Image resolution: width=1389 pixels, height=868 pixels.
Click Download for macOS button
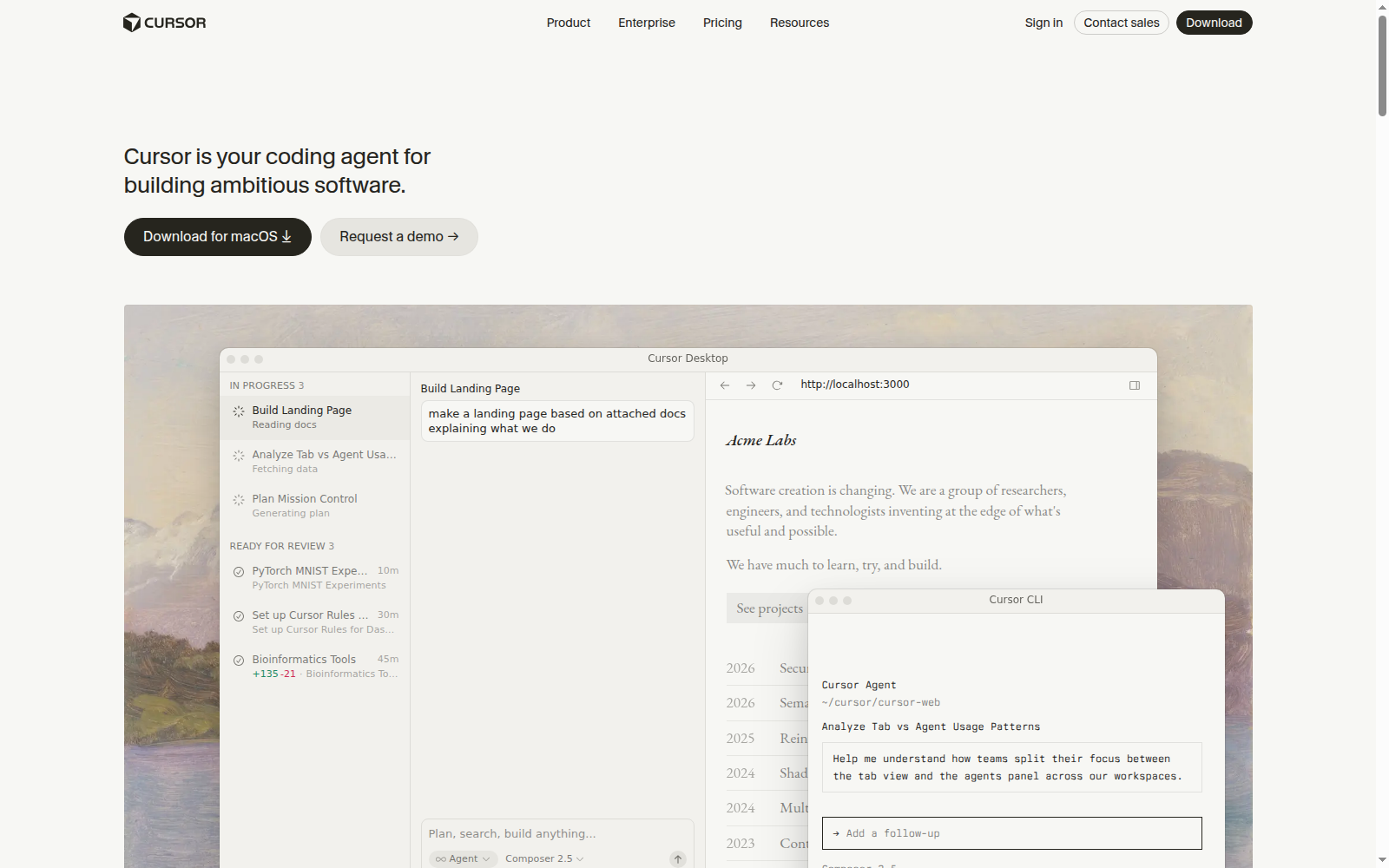tap(218, 237)
